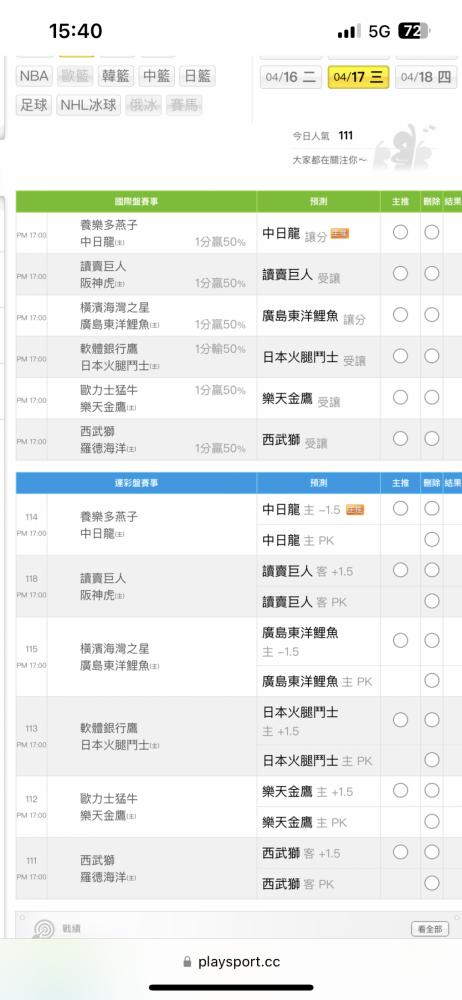462x1000 pixels.
Task: Select the NBA league tab
Action: (34, 77)
